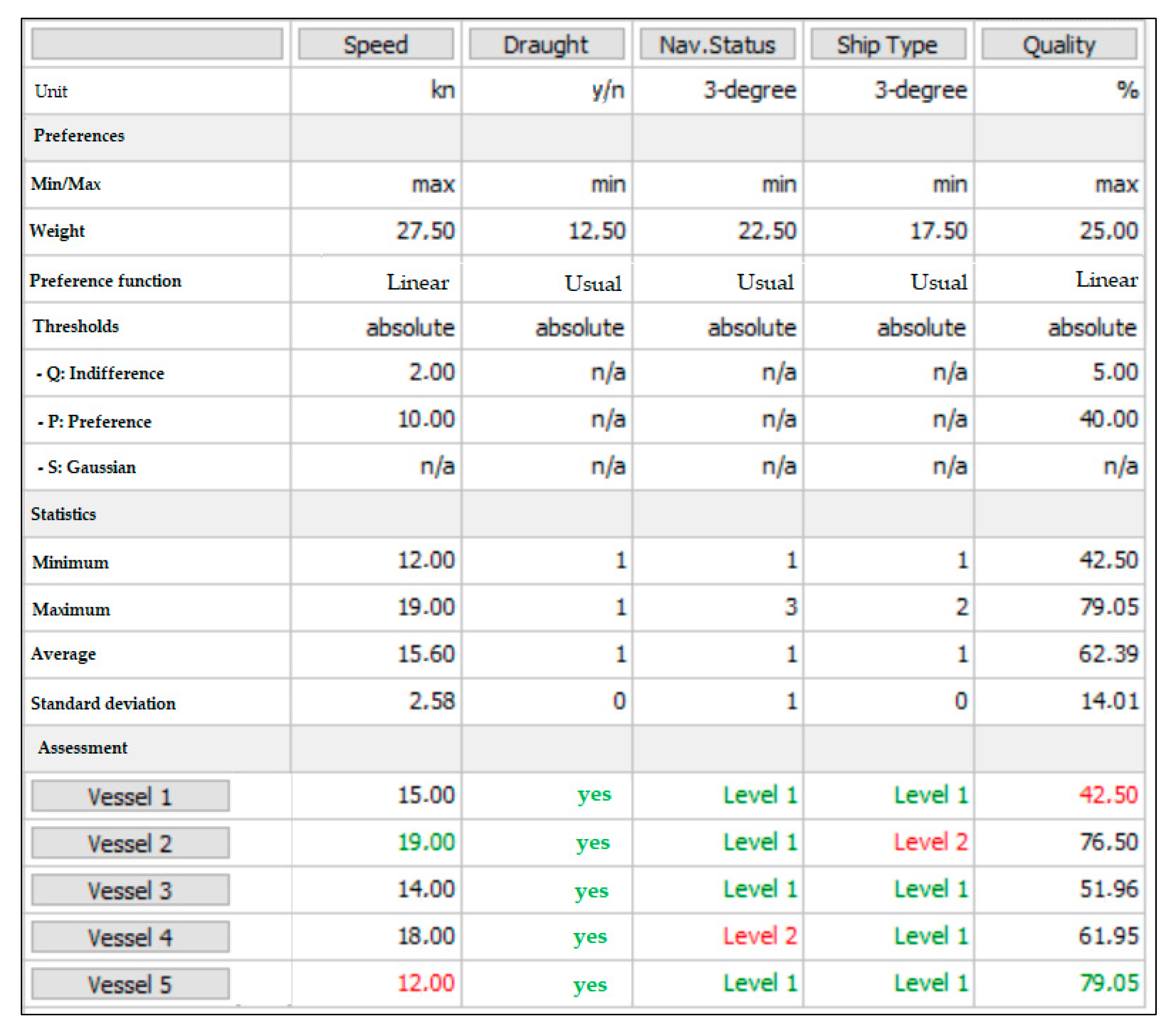
Task: Click the Speed column header button
Action: [x=375, y=44]
